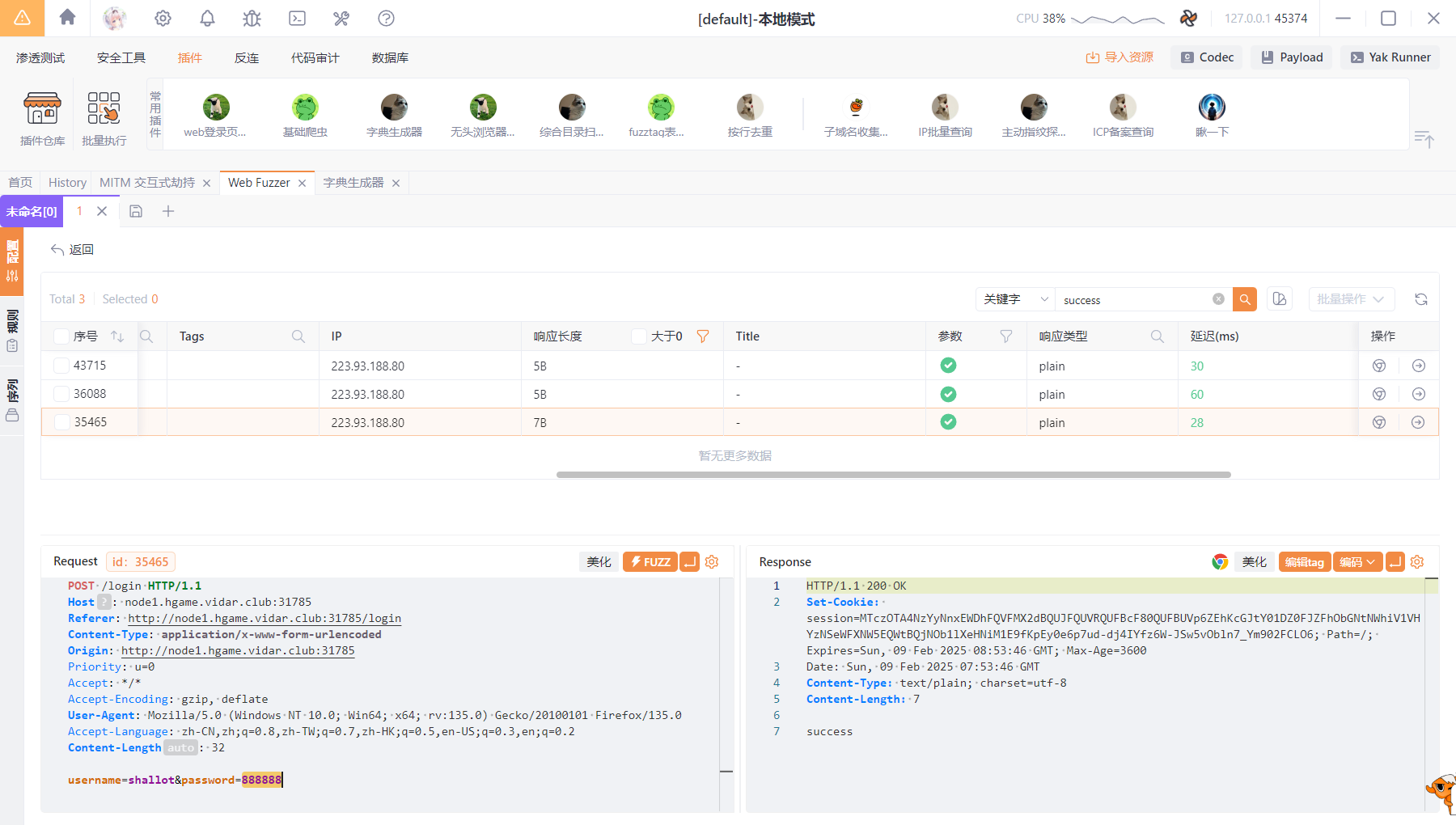Open the 插件仓库 plugin store
This screenshot has height=825, width=1456.
pyautogui.click(x=42, y=118)
